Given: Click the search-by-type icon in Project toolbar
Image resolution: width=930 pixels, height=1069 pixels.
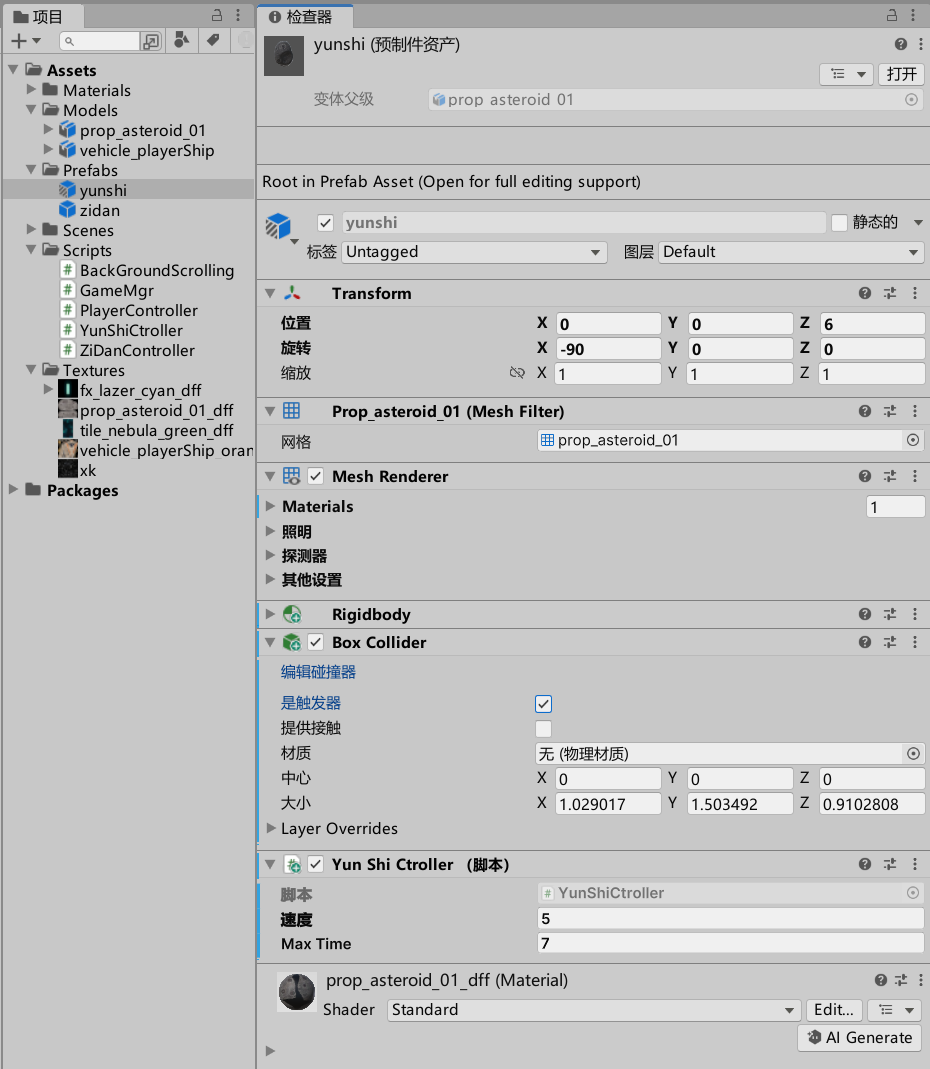Looking at the screenshot, I should [x=181, y=40].
